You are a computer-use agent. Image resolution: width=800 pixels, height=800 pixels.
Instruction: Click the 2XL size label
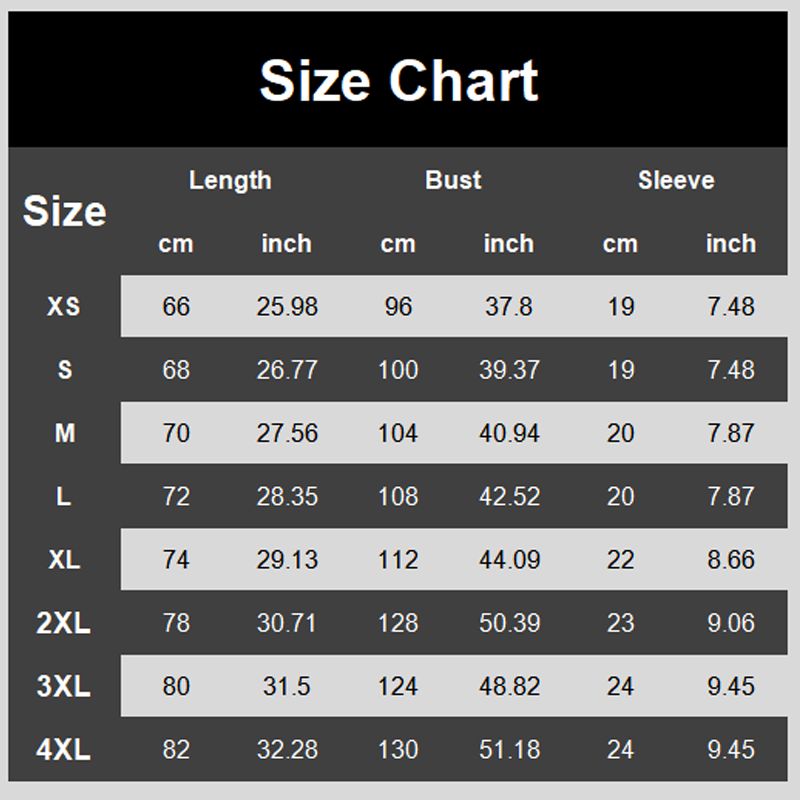63,623
